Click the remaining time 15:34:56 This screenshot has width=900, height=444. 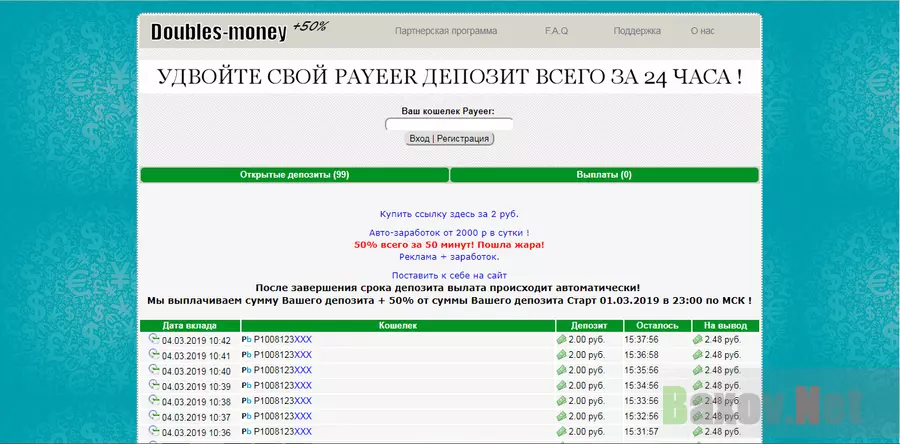pos(642,386)
